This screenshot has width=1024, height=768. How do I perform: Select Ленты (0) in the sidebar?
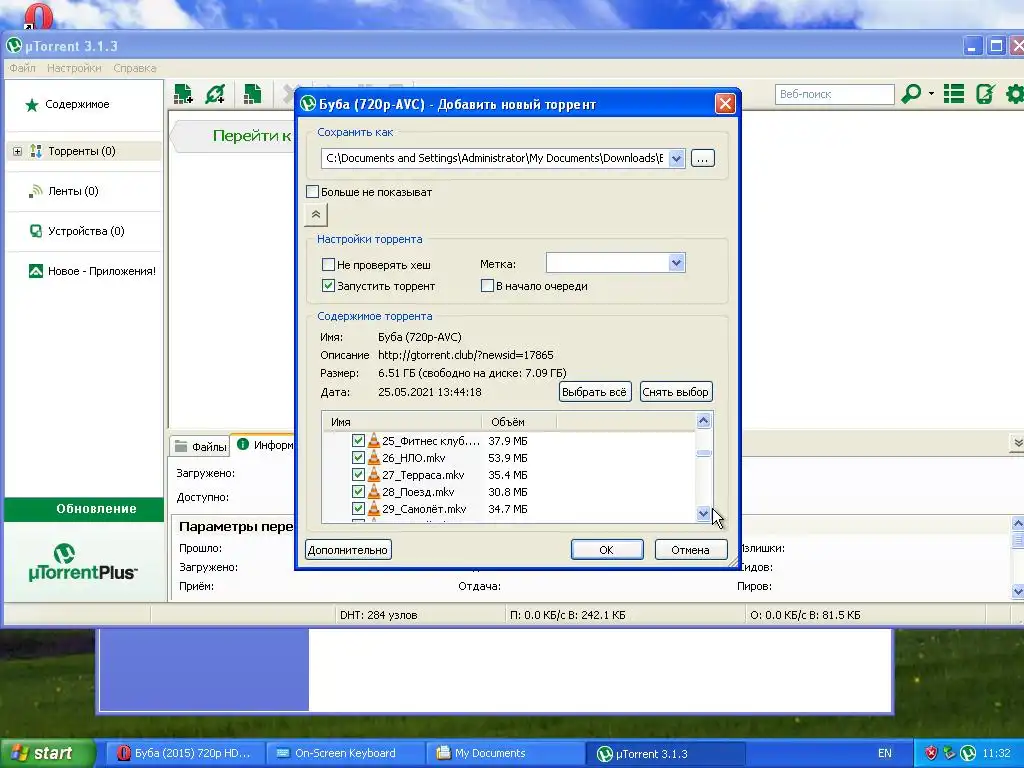[73, 191]
